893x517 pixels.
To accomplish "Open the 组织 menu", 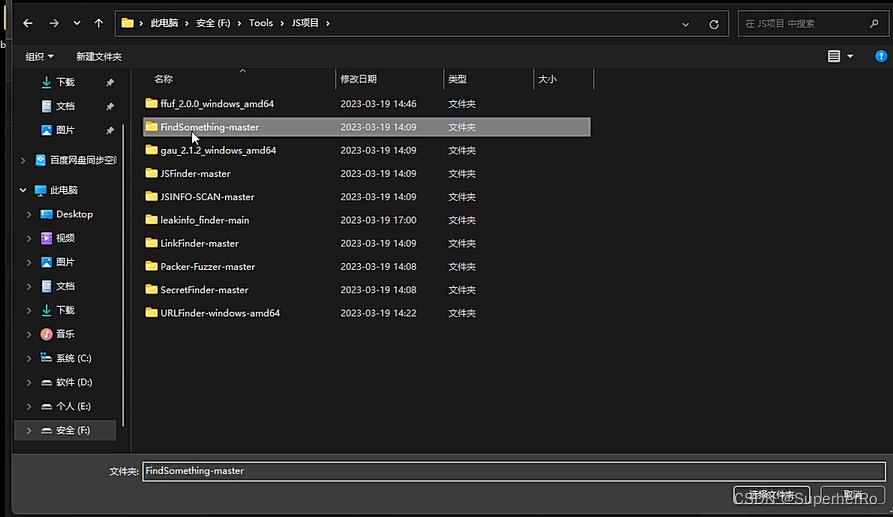I will [x=39, y=56].
